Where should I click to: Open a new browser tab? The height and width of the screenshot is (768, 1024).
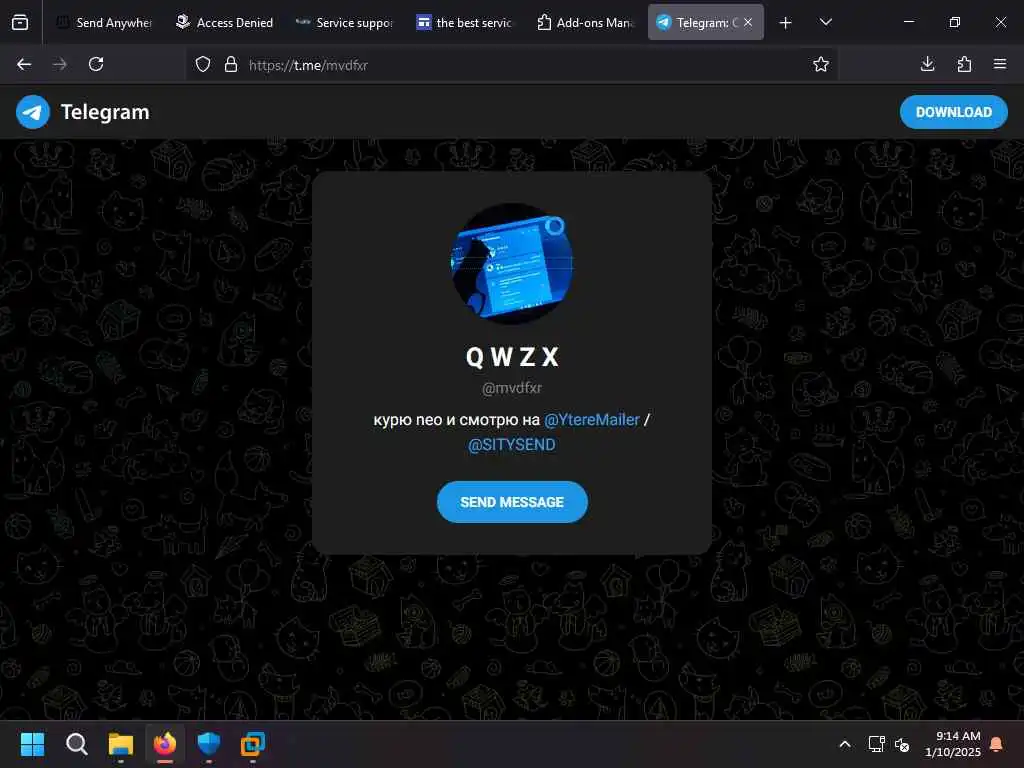click(x=786, y=23)
